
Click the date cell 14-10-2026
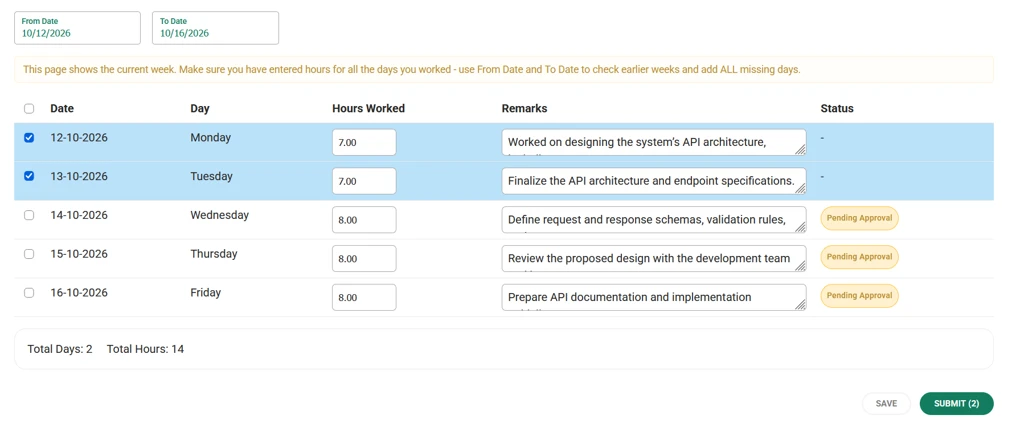point(79,215)
